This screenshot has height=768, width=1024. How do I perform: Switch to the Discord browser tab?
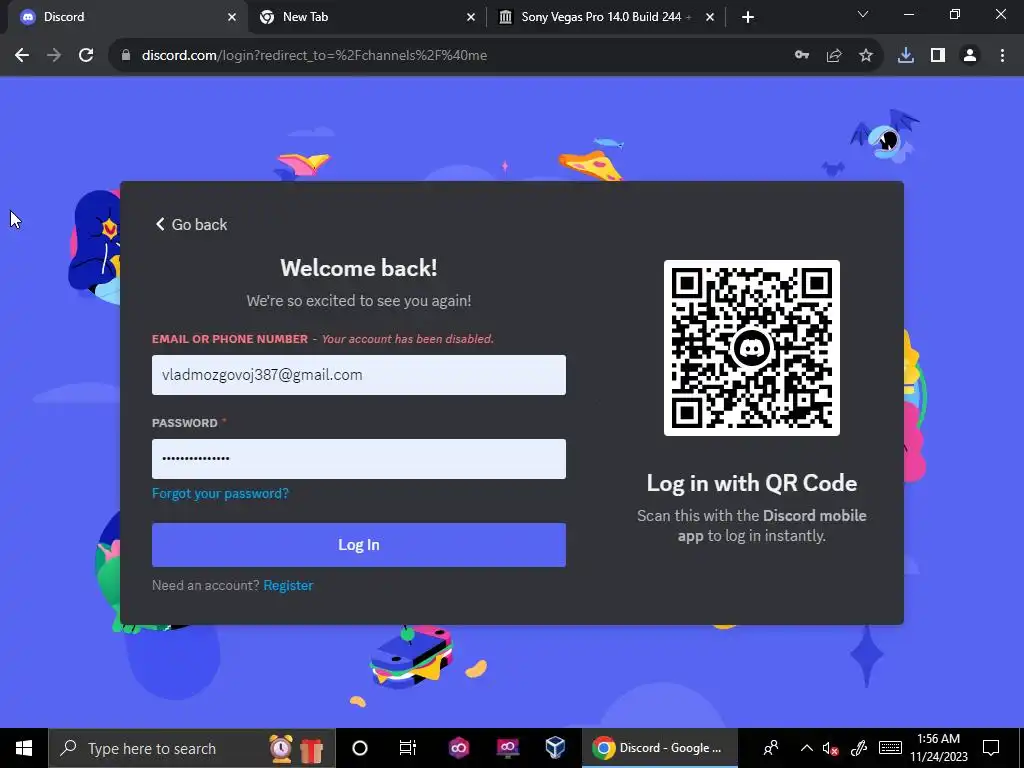pos(124,17)
